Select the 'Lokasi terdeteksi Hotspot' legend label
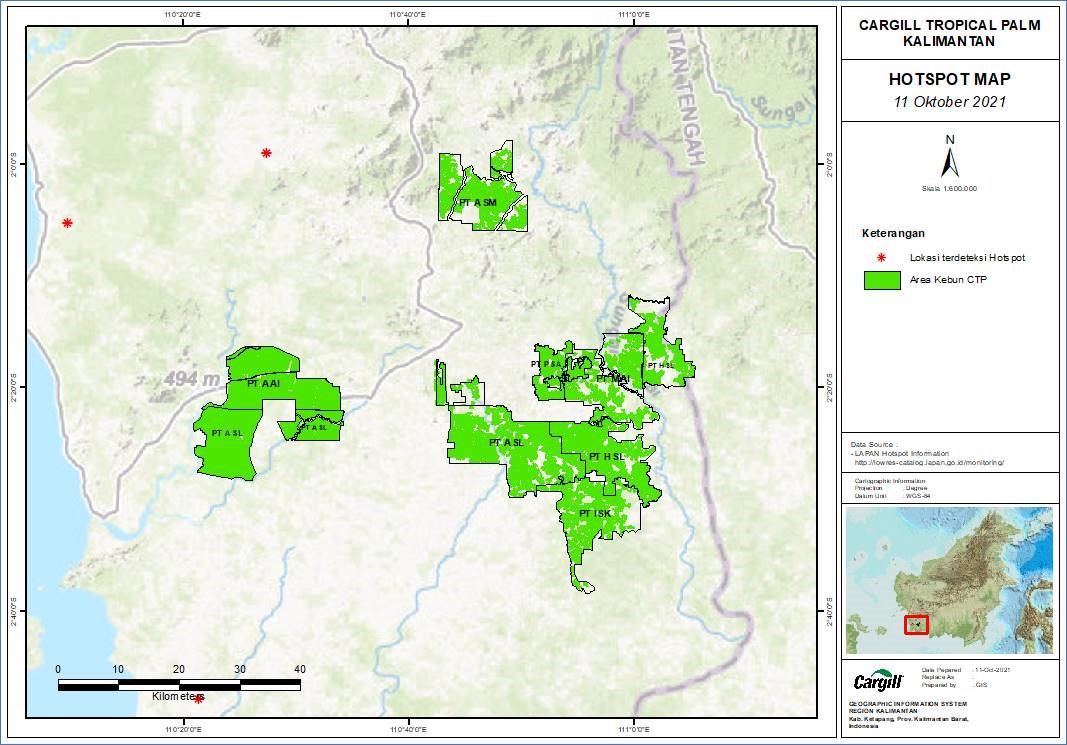The width and height of the screenshot is (1067, 745). click(967, 258)
